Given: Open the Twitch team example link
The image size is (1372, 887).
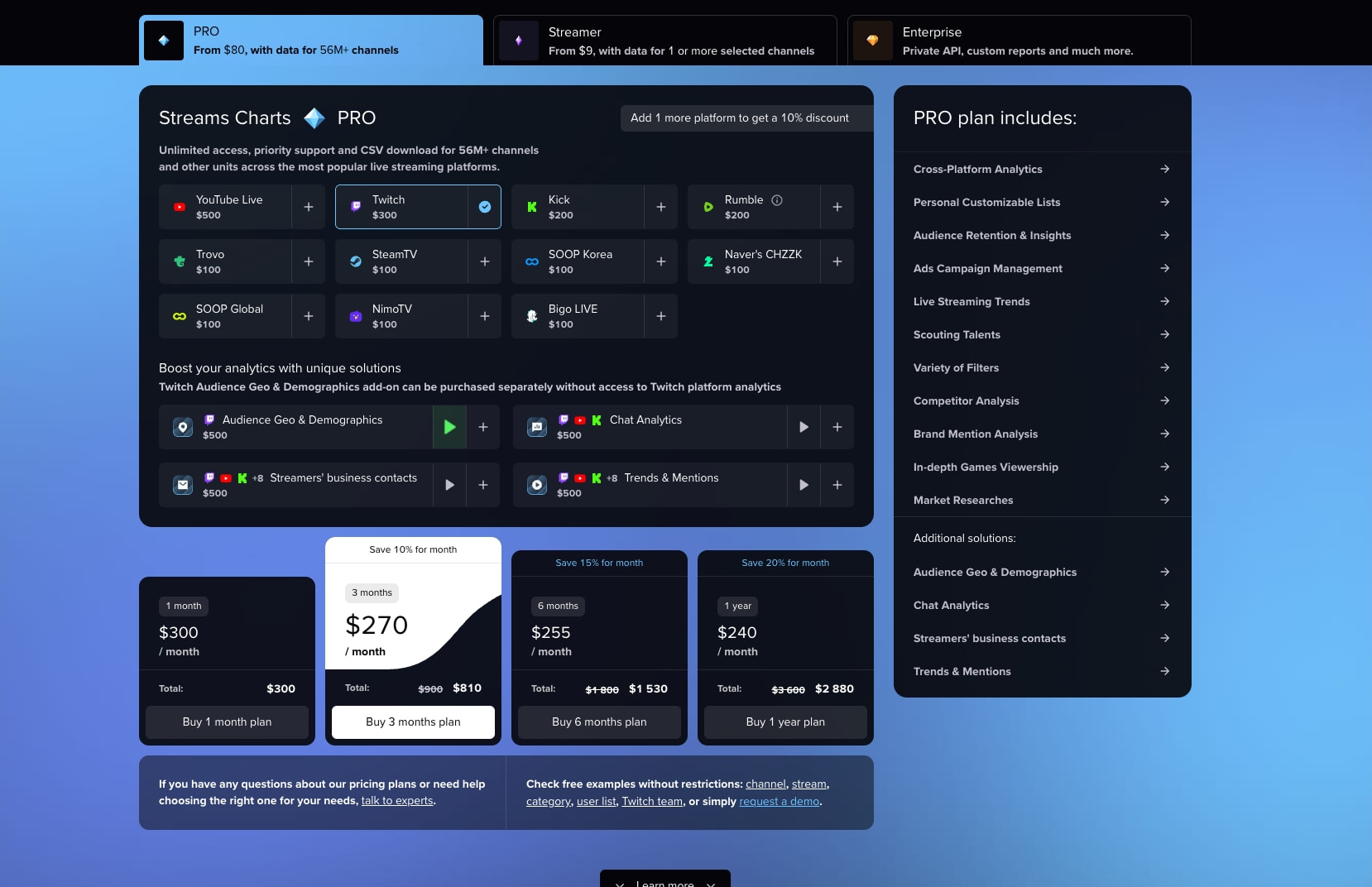Looking at the screenshot, I should (x=652, y=802).
